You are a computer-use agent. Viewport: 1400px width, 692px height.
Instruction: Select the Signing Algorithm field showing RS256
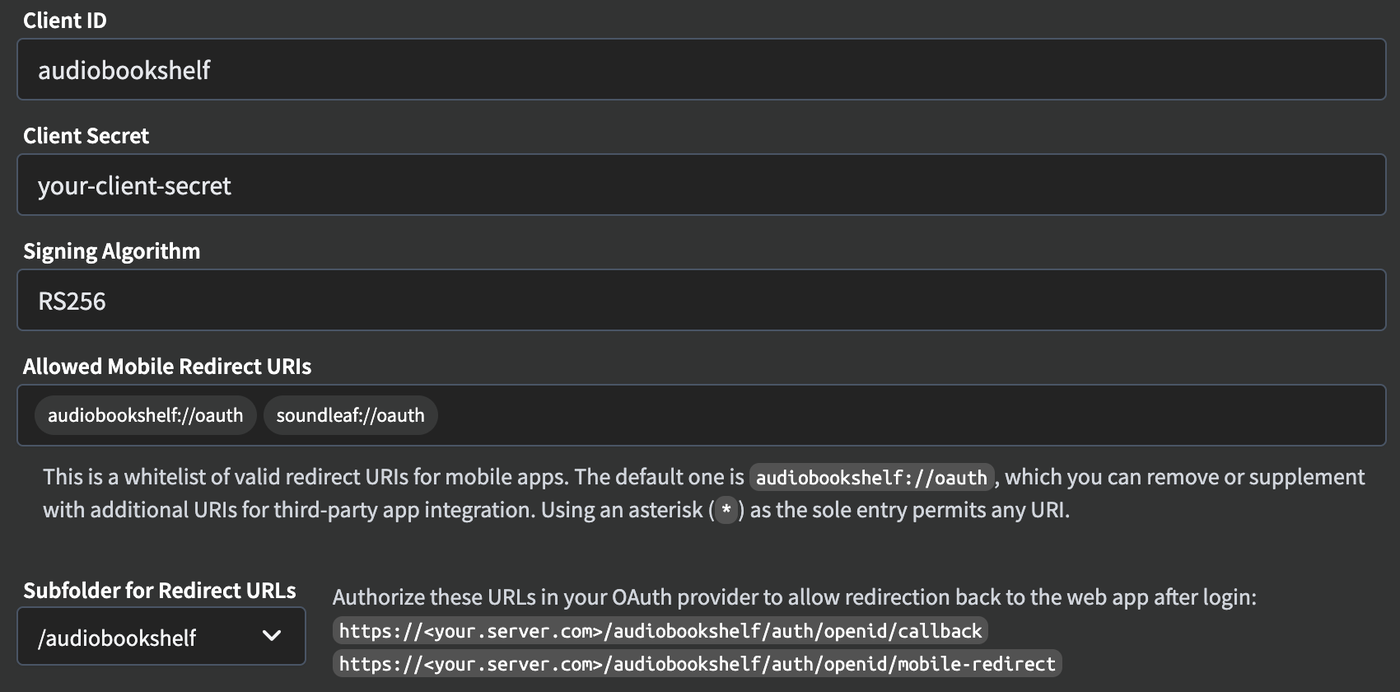click(701, 300)
